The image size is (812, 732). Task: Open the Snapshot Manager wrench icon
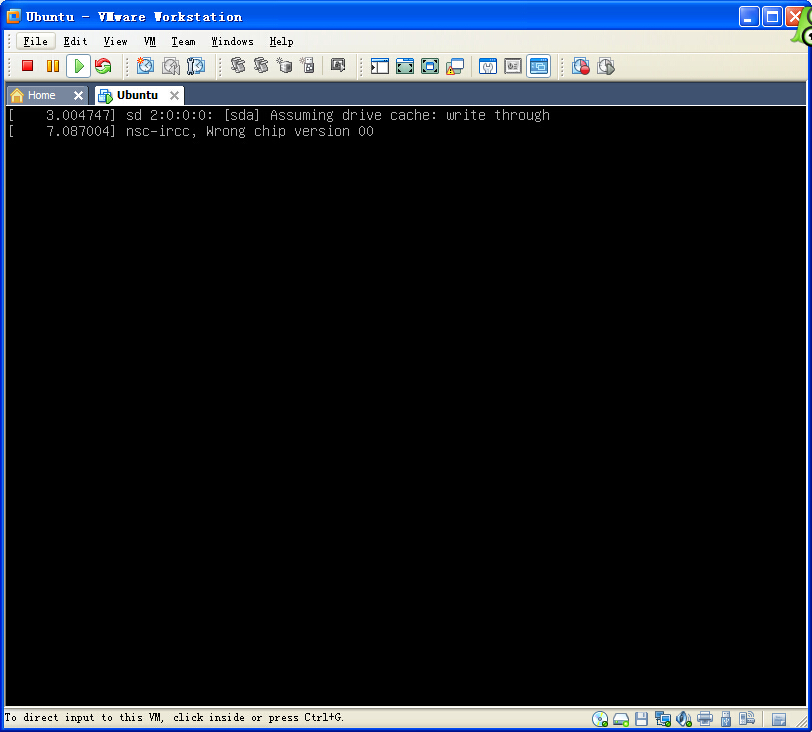196,66
